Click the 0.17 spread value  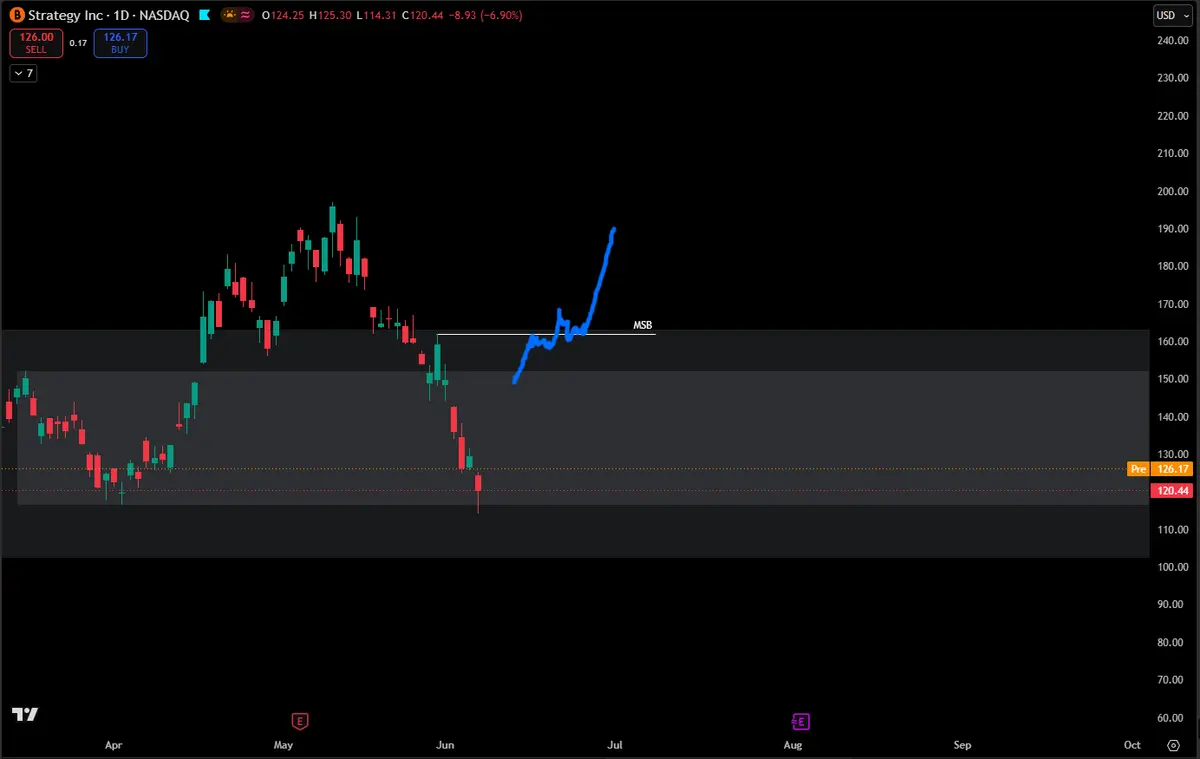coord(79,43)
